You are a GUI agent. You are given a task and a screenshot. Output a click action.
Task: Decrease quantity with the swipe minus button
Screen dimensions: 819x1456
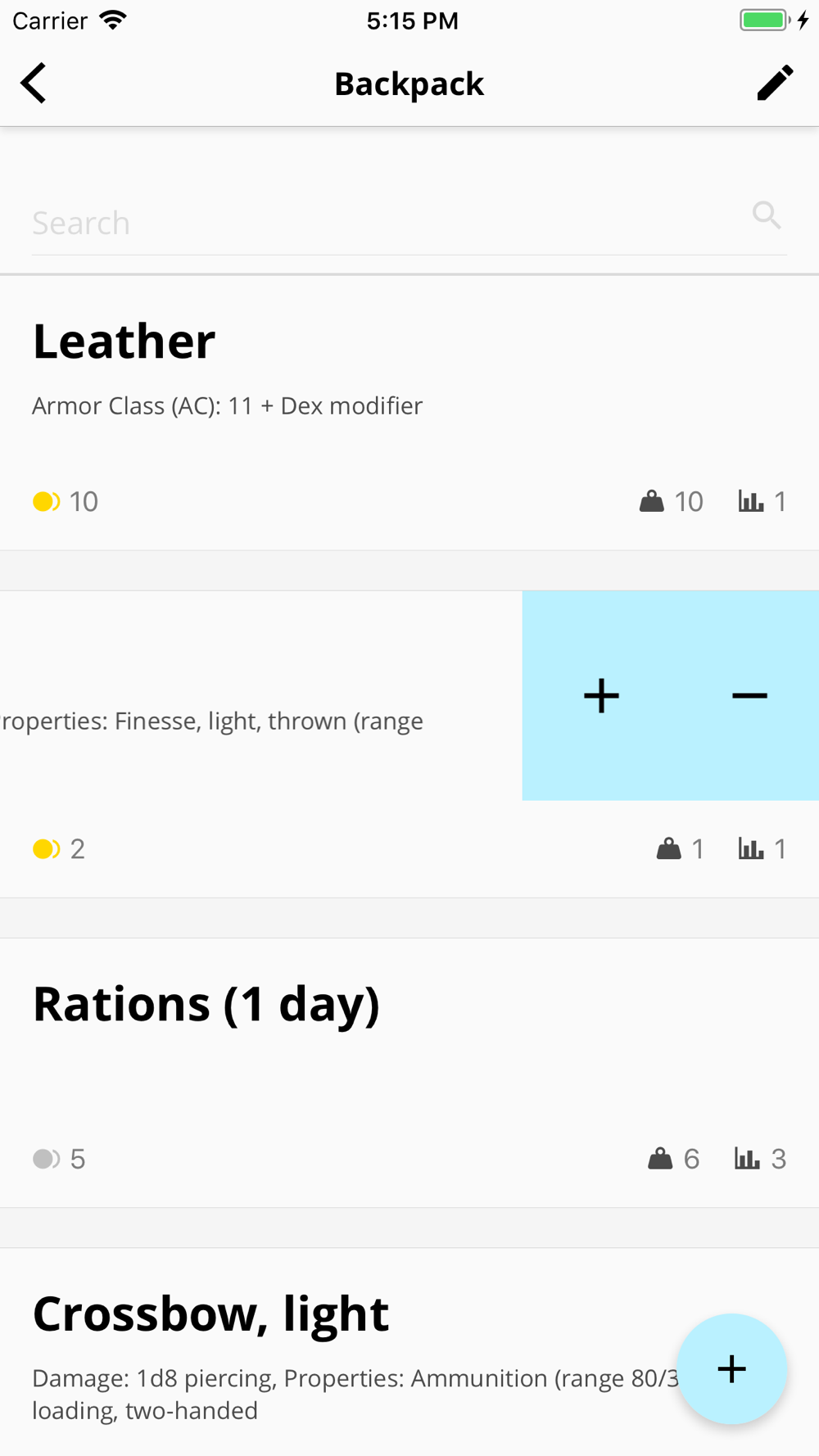(749, 696)
